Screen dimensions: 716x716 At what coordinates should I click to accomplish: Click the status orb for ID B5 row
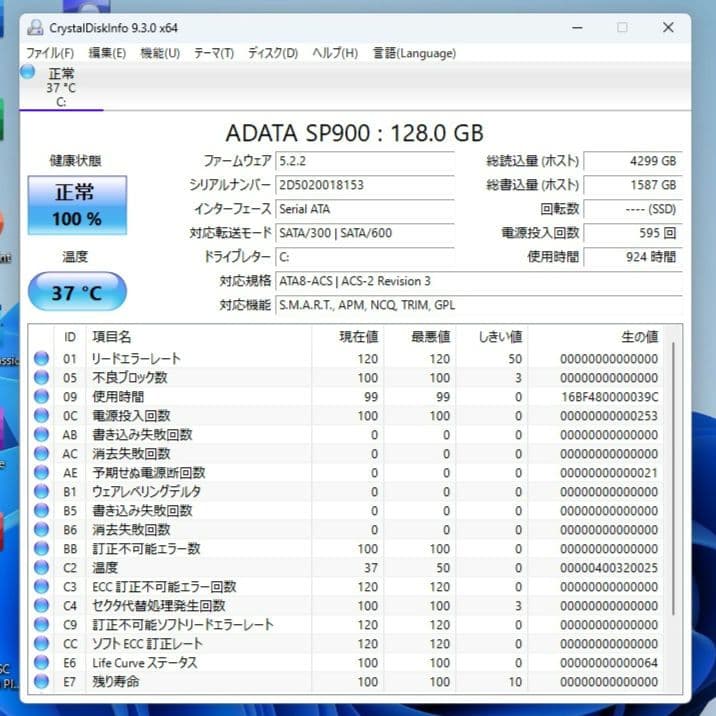[x=42, y=511]
